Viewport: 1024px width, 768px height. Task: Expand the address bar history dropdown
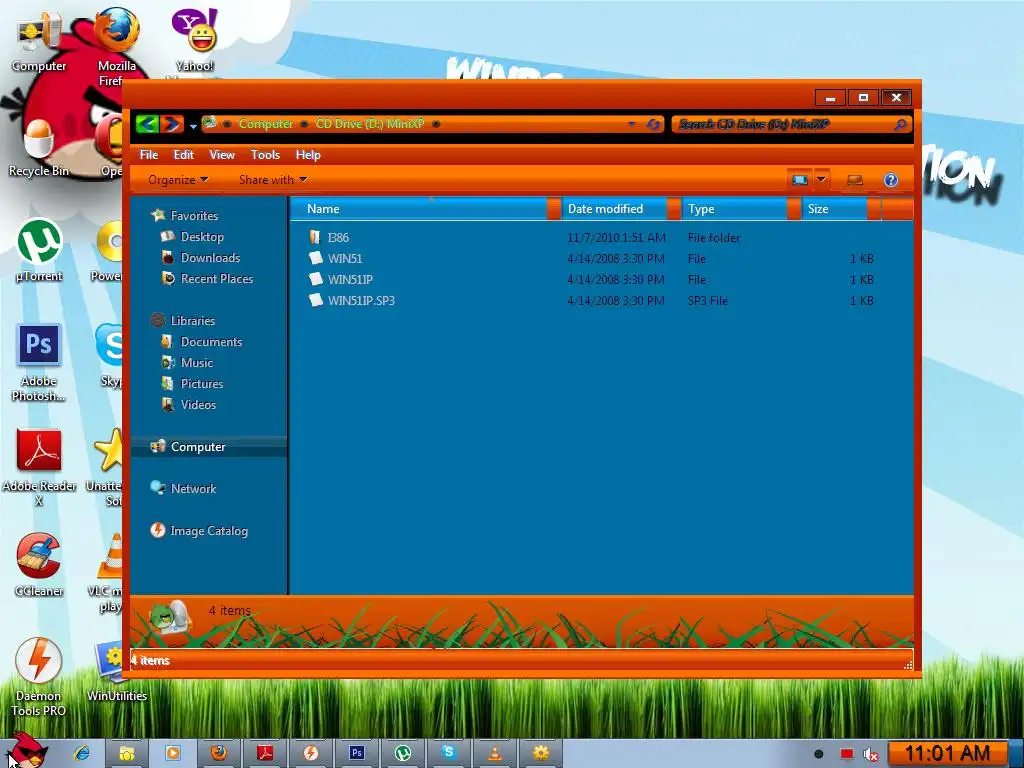(x=631, y=124)
